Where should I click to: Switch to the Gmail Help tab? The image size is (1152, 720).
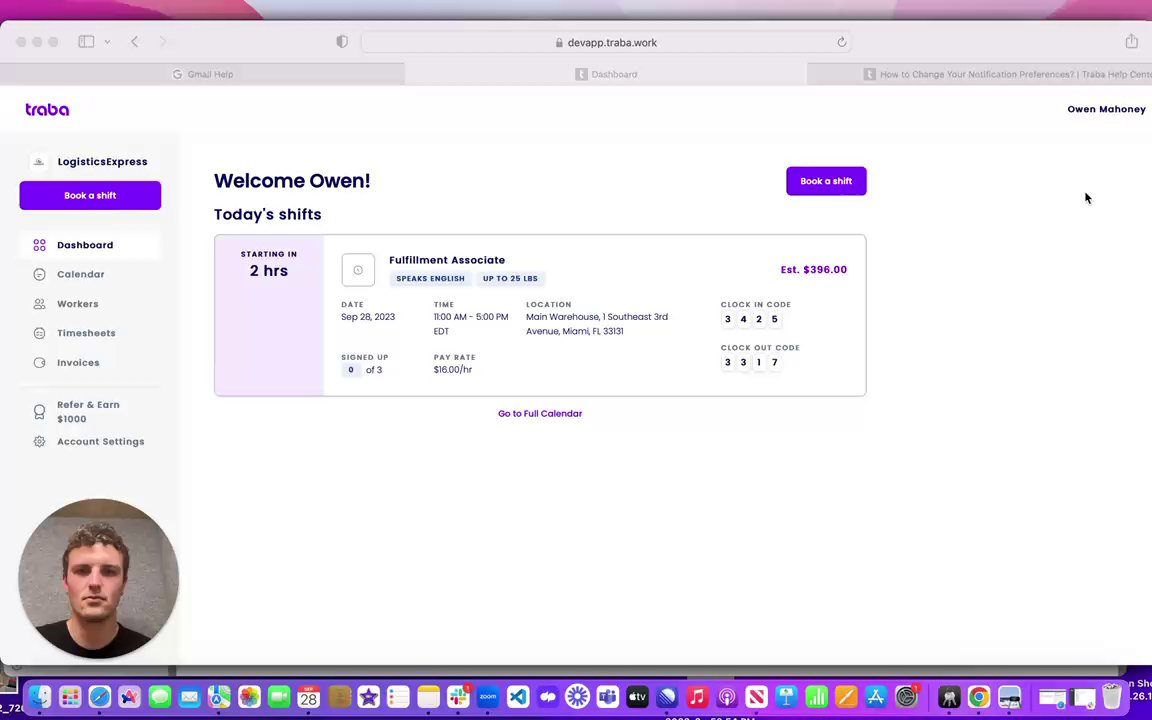[x=202, y=74]
